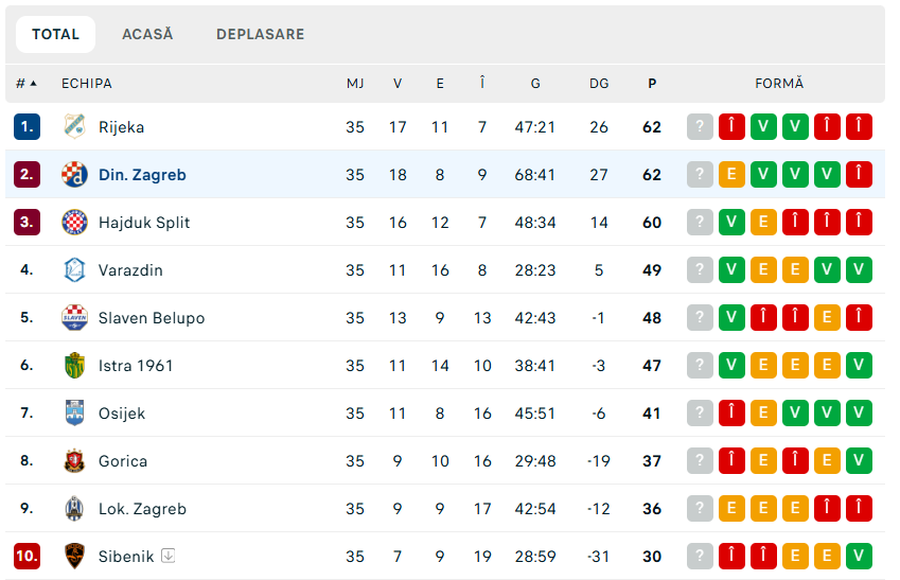Screen dimensions: 900x580
Task: Switch to the DEPLASARE tab
Action: pyautogui.click(x=261, y=34)
